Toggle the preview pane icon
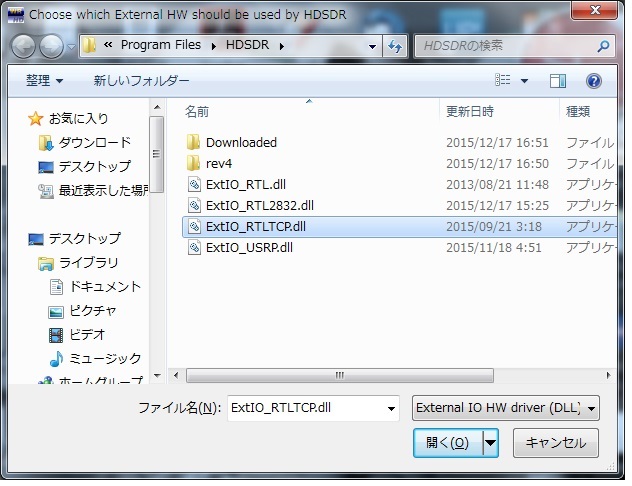 point(558,81)
